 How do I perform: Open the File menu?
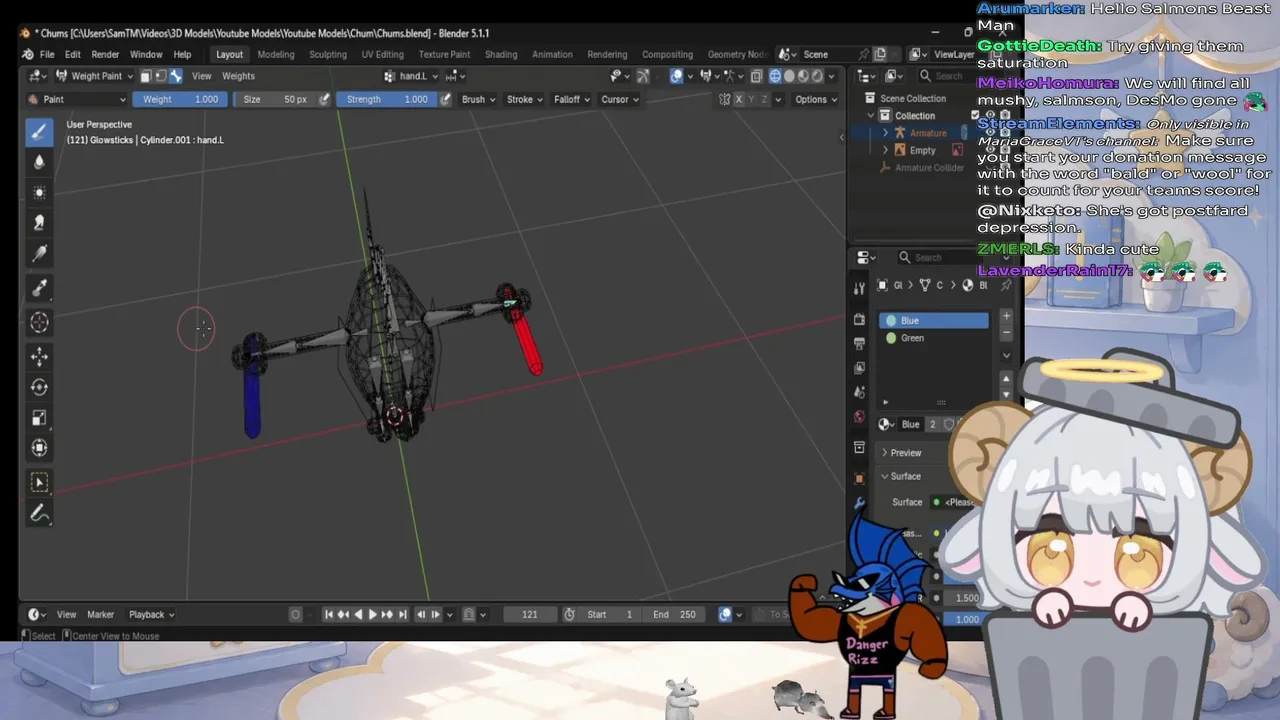point(47,54)
